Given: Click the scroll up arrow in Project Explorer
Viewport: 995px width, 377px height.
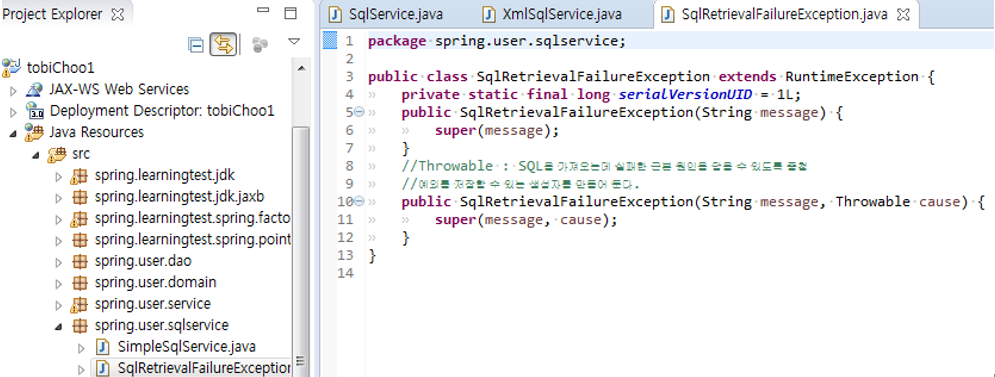Looking at the screenshot, I should tap(301, 68).
